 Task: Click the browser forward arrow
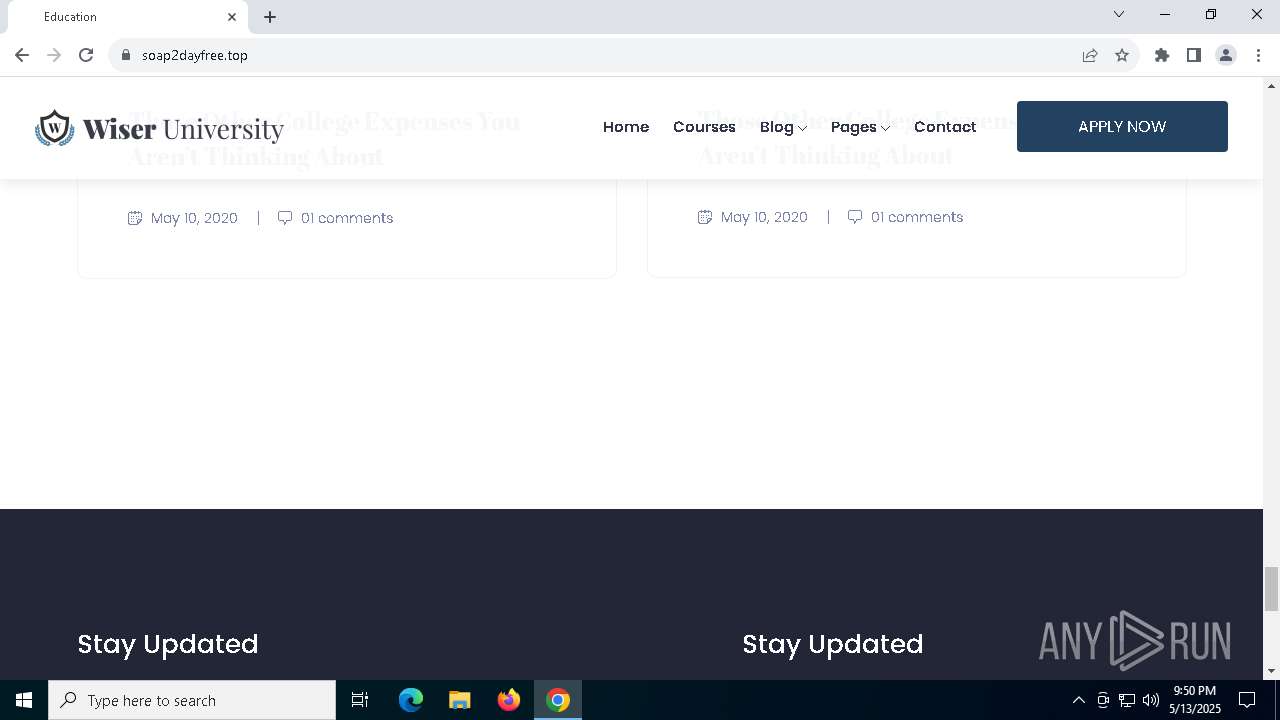point(54,55)
